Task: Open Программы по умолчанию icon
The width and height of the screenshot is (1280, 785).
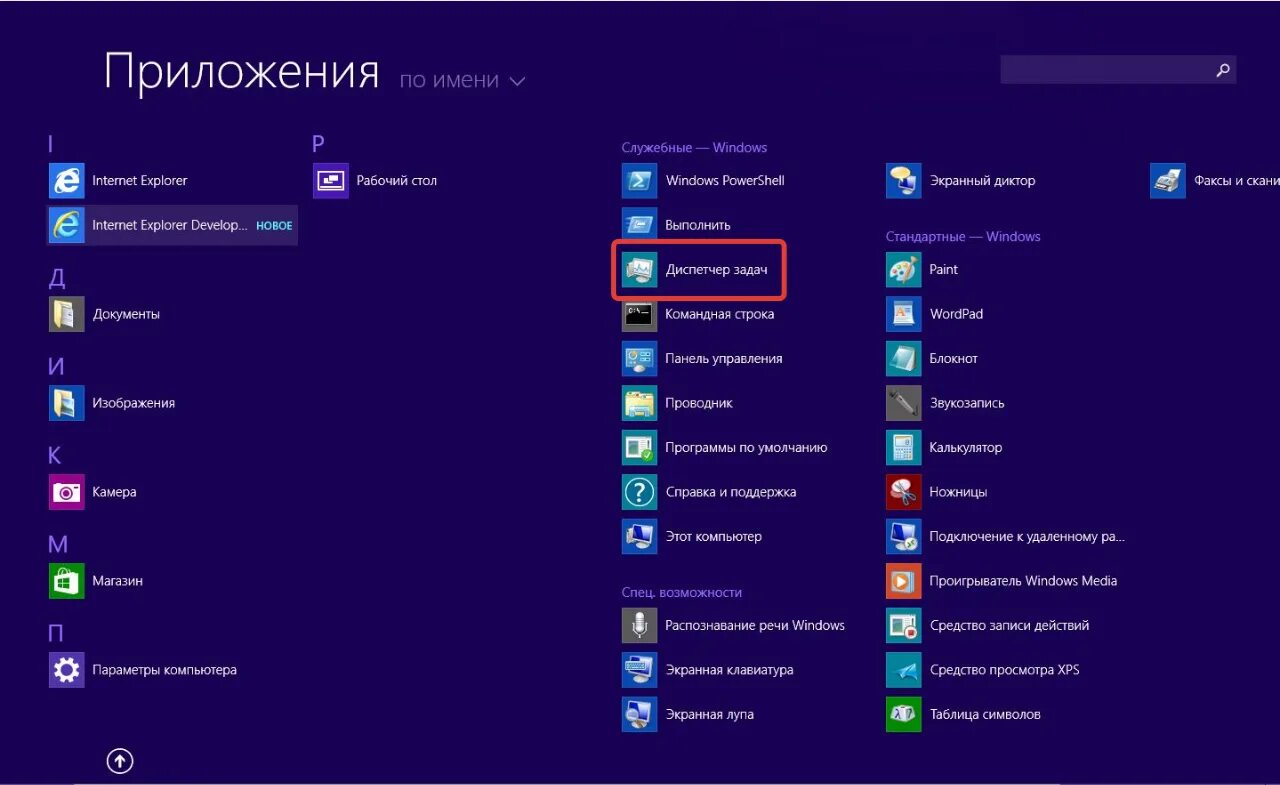Action: 639,448
